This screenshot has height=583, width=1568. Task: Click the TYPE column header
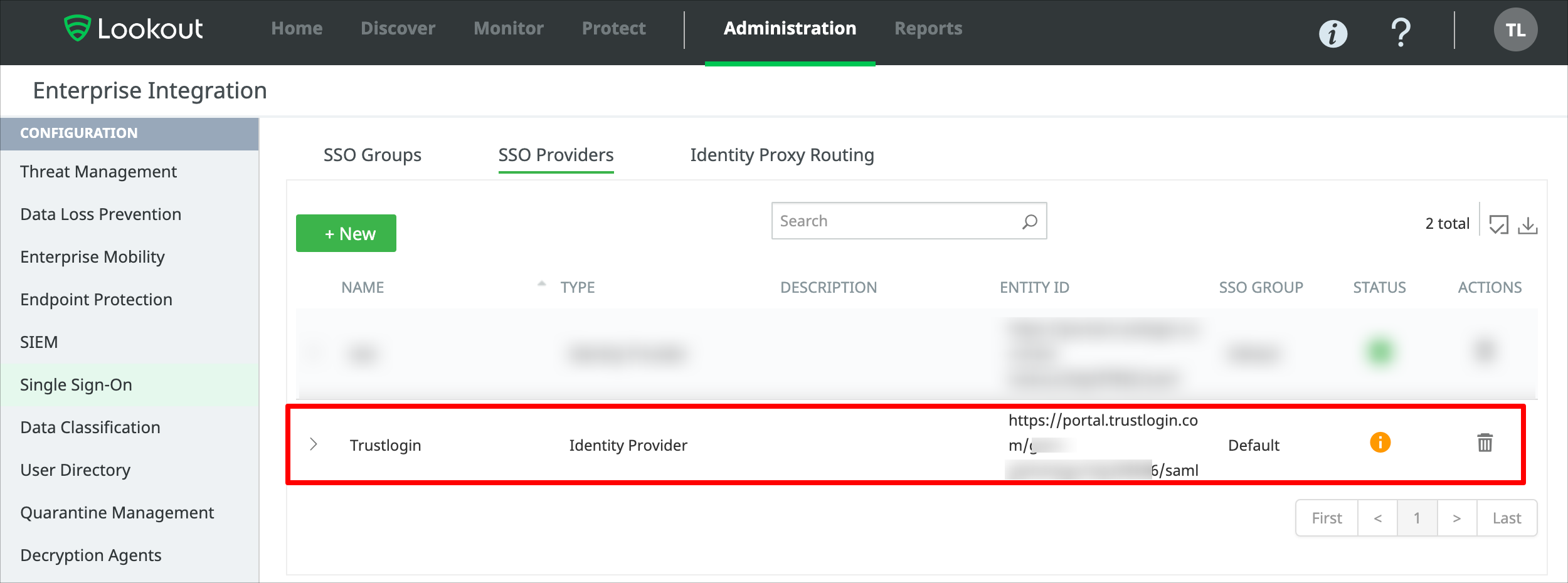[x=578, y=288]
